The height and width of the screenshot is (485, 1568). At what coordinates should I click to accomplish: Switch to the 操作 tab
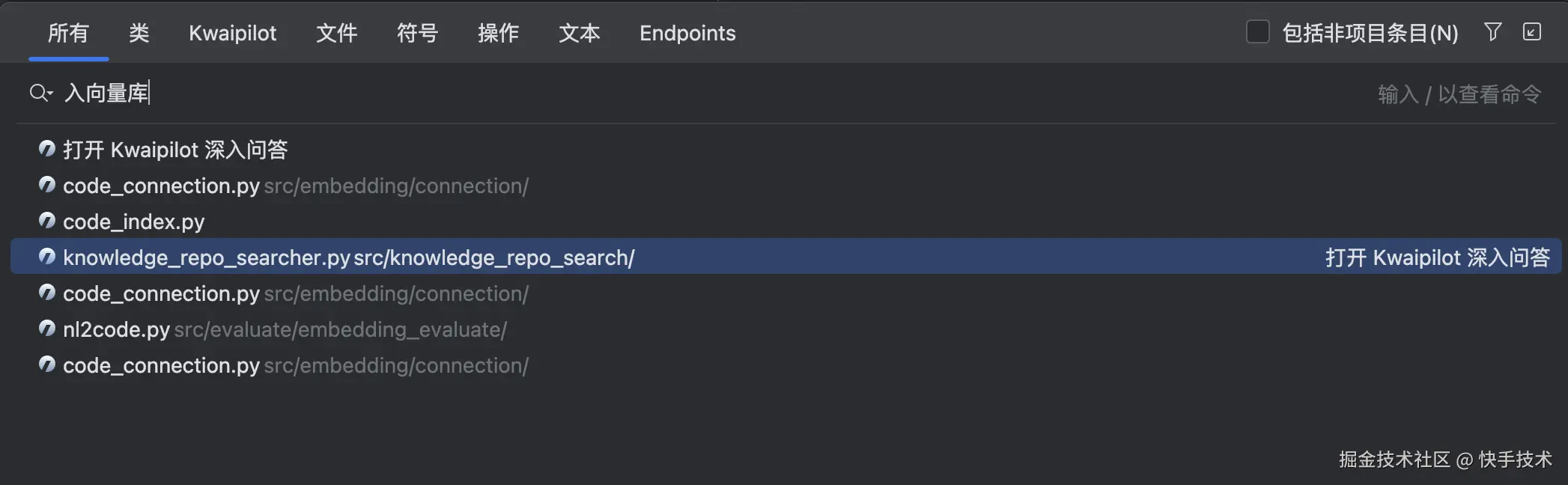click(x=498, y=33)
